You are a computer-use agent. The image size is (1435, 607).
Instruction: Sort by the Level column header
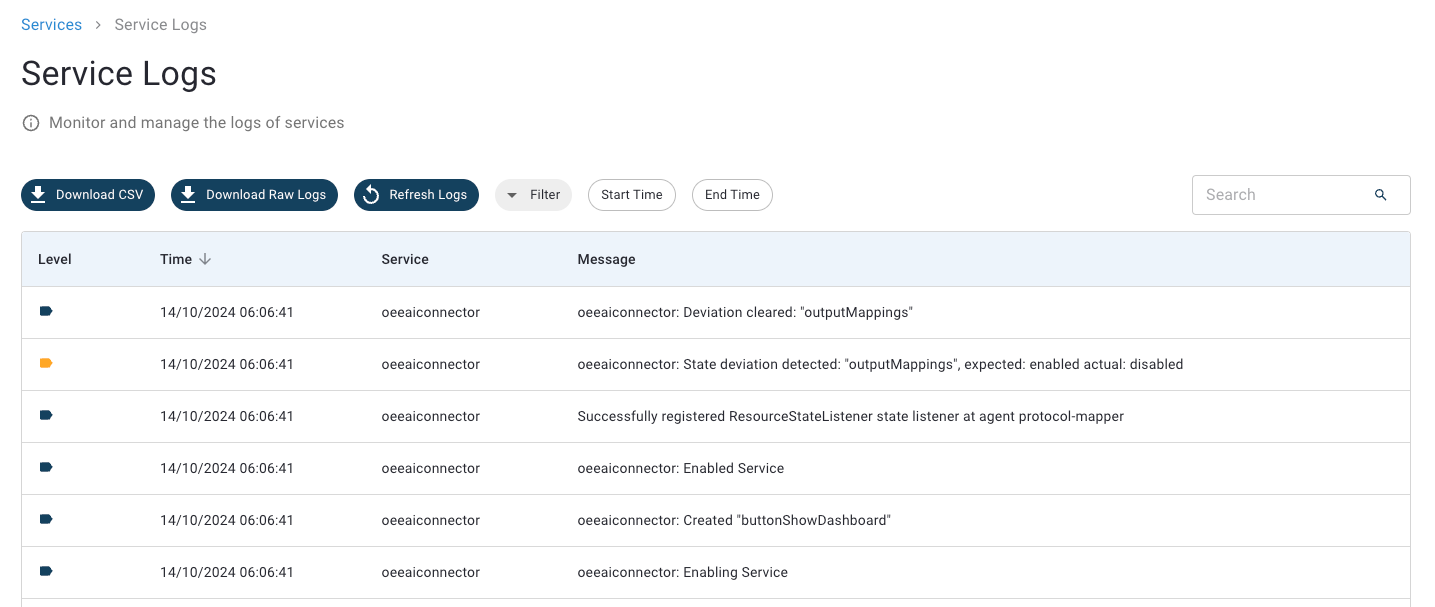coord(55,259)
